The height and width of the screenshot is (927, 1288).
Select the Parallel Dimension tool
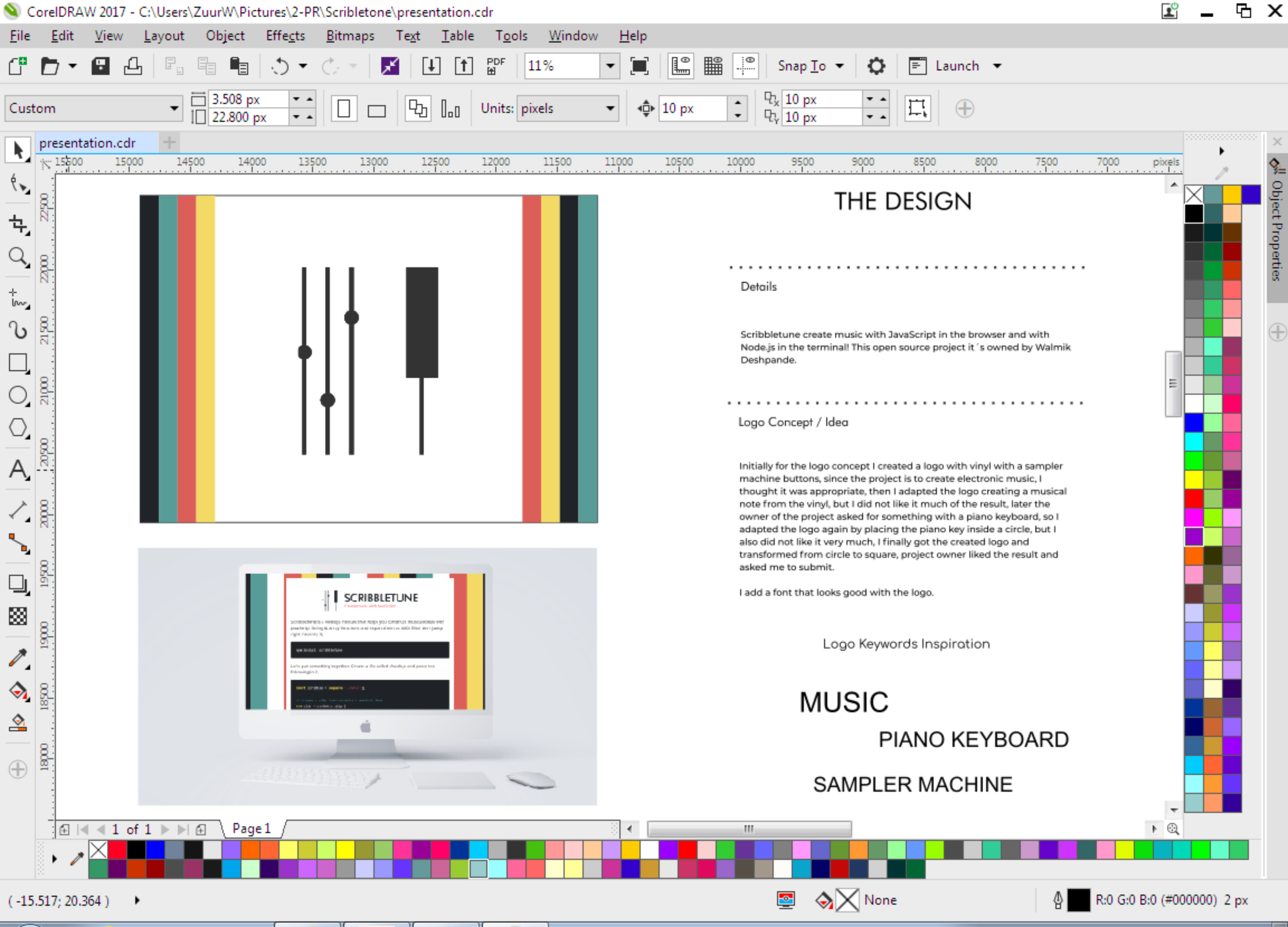point(18,511)
